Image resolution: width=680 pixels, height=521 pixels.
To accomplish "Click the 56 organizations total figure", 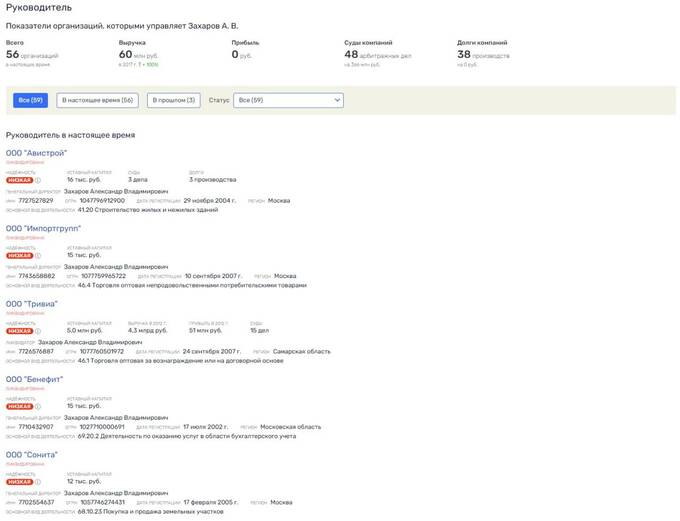I will (x=13, y=55).
